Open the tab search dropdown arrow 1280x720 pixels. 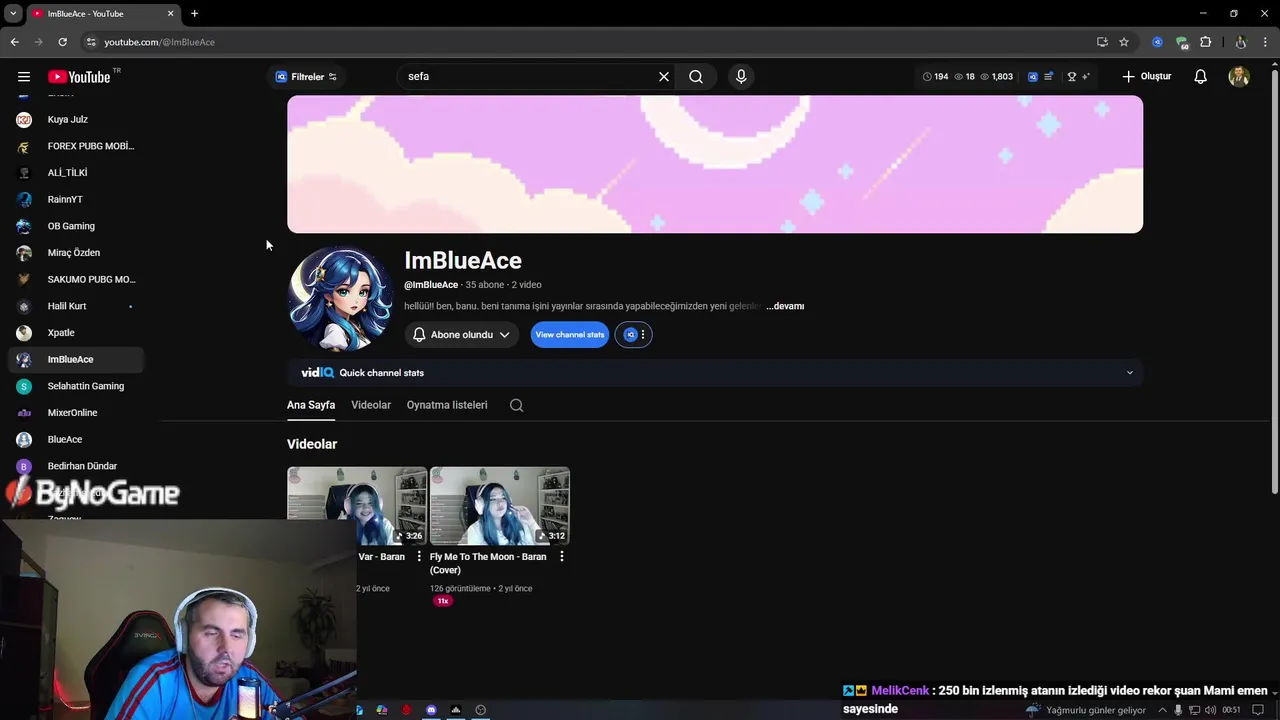[13, 13]
